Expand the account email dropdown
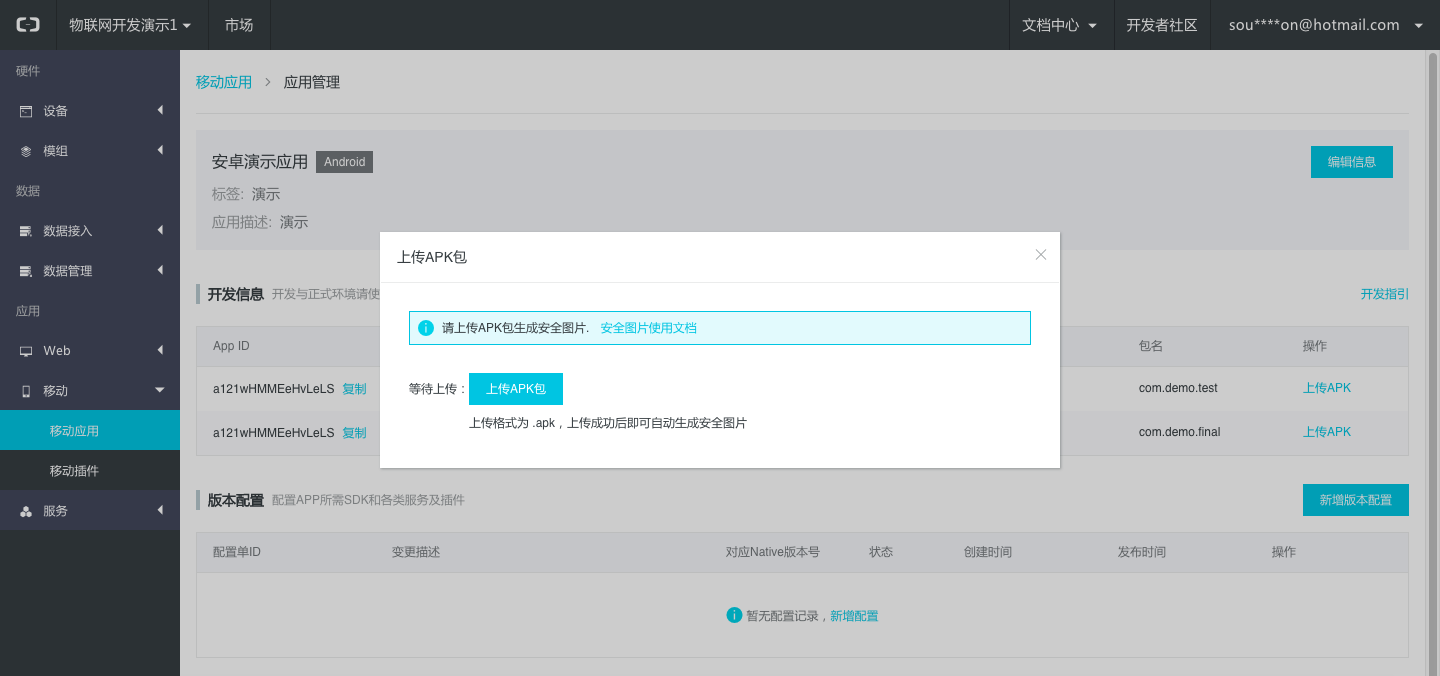1440x676 pixels. coord(1325,25)
